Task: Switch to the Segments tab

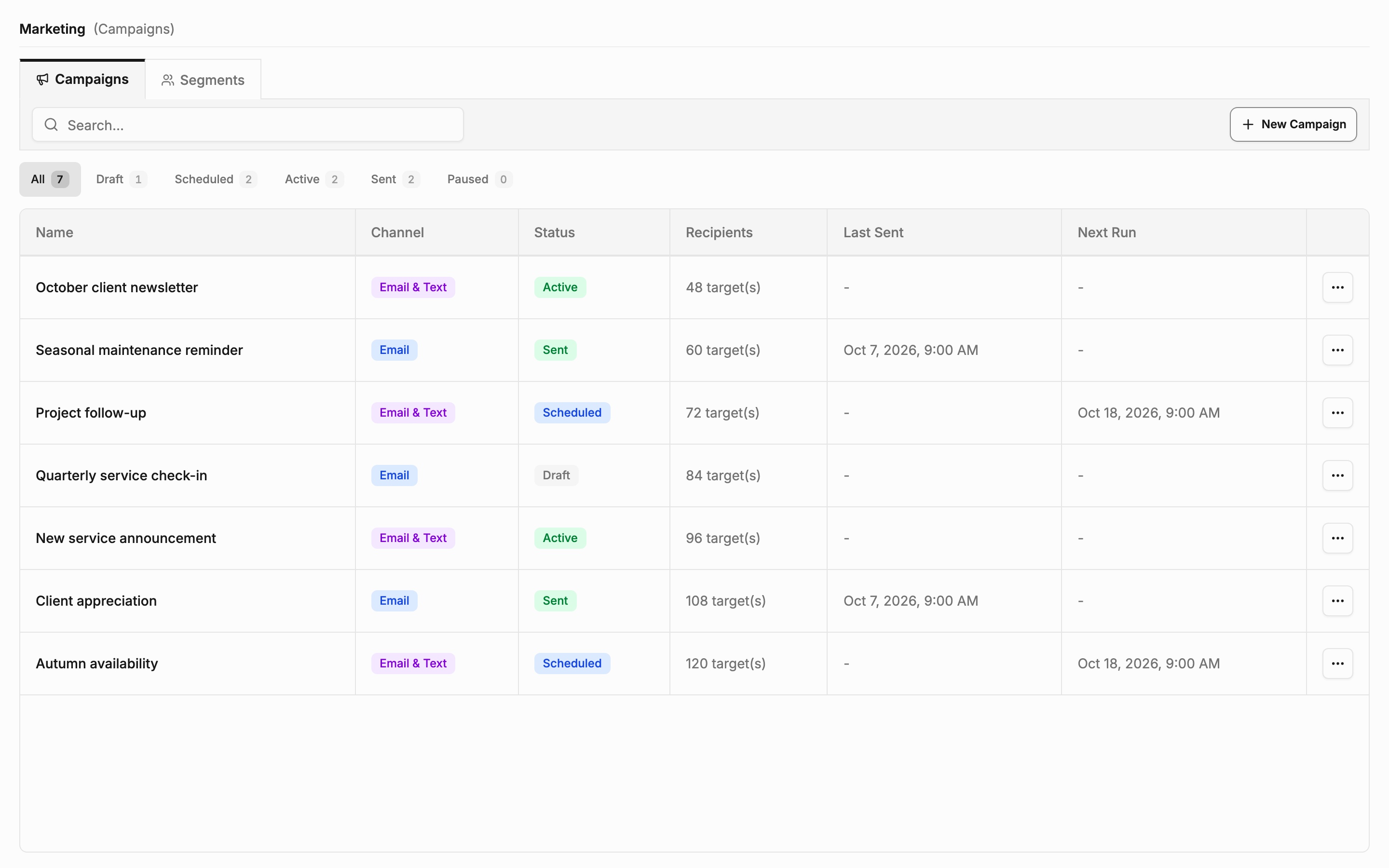Action: coord(203,80)
